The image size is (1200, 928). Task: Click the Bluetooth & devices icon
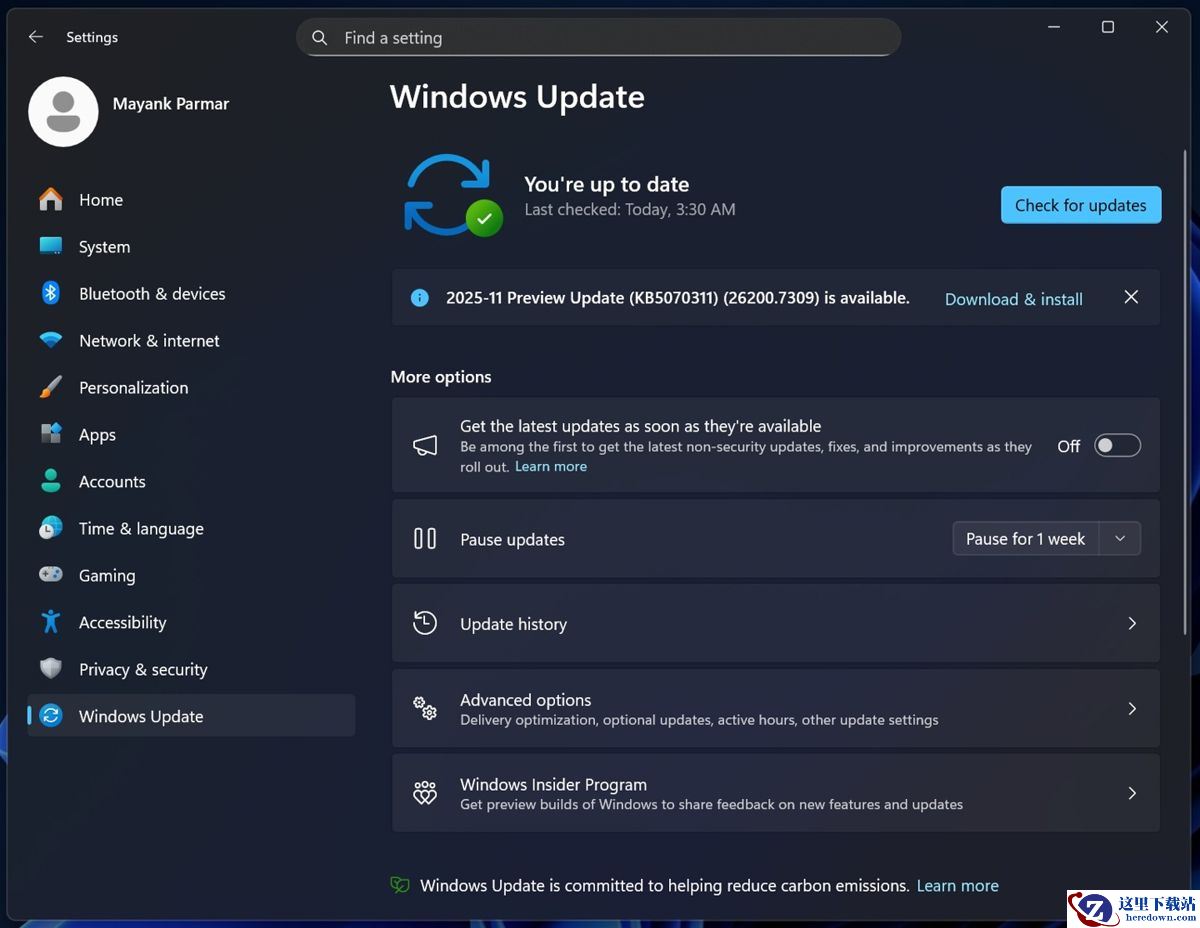51,293
